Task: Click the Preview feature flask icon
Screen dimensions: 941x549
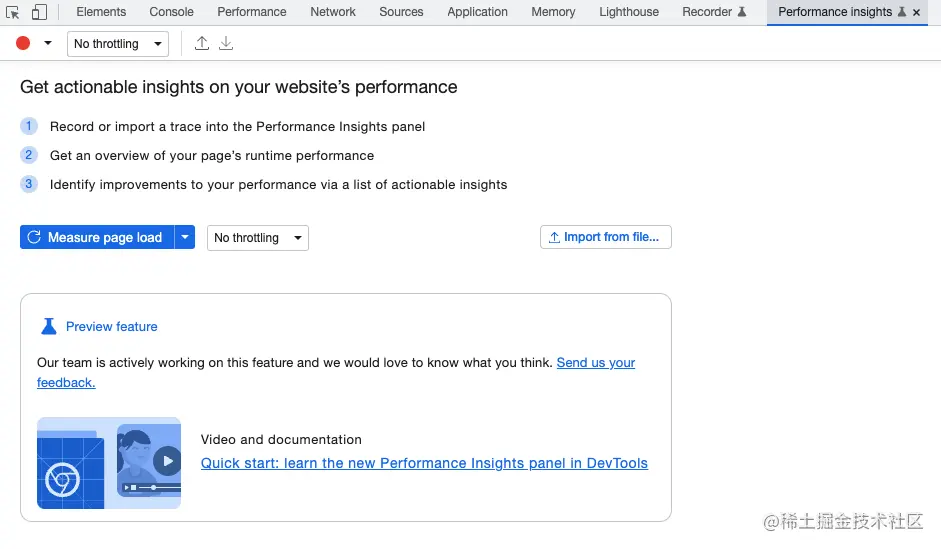Action: click(x=48, y=326)
